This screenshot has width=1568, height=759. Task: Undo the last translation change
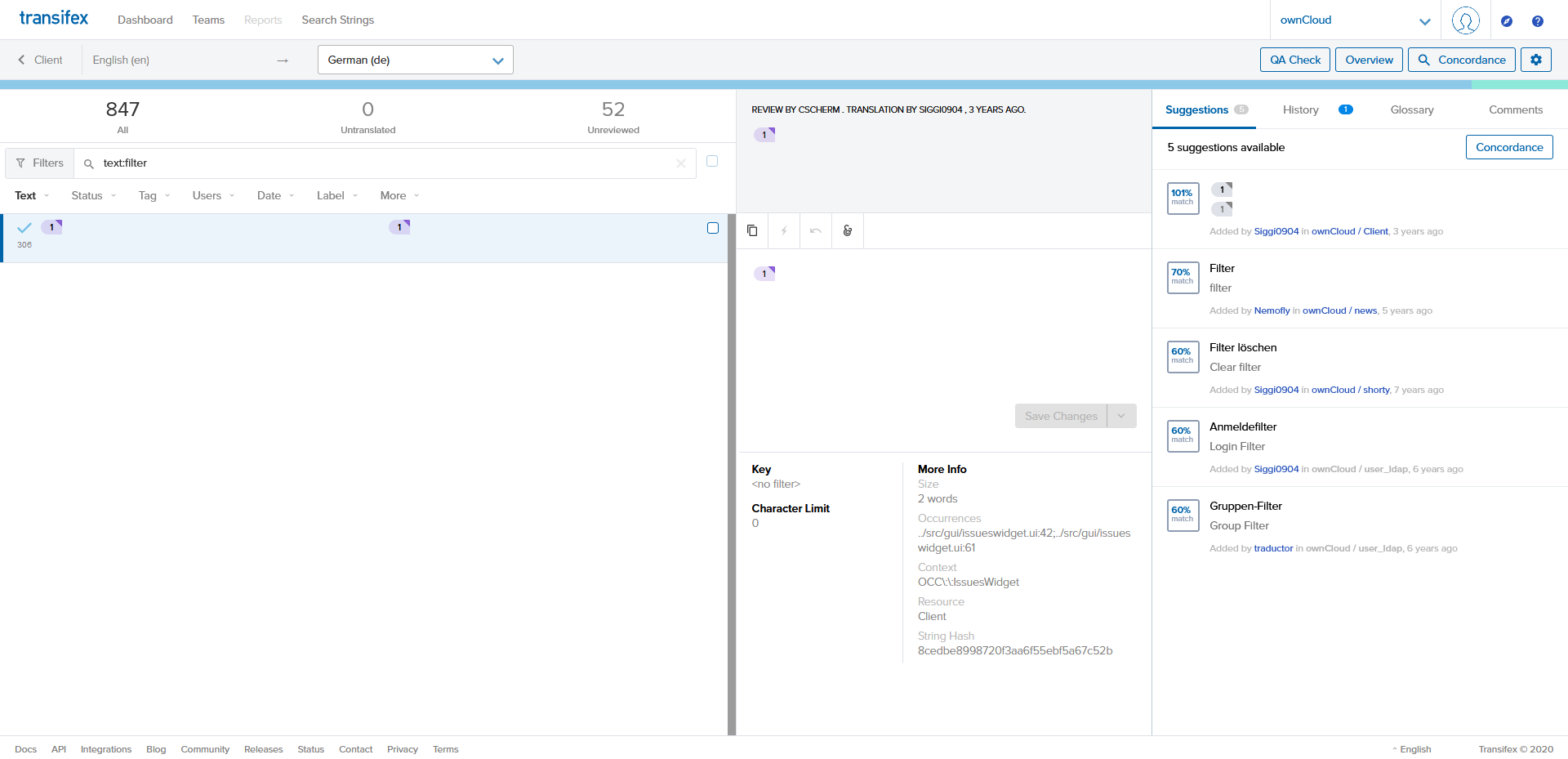pyautogui.click(x=816, y=231)
